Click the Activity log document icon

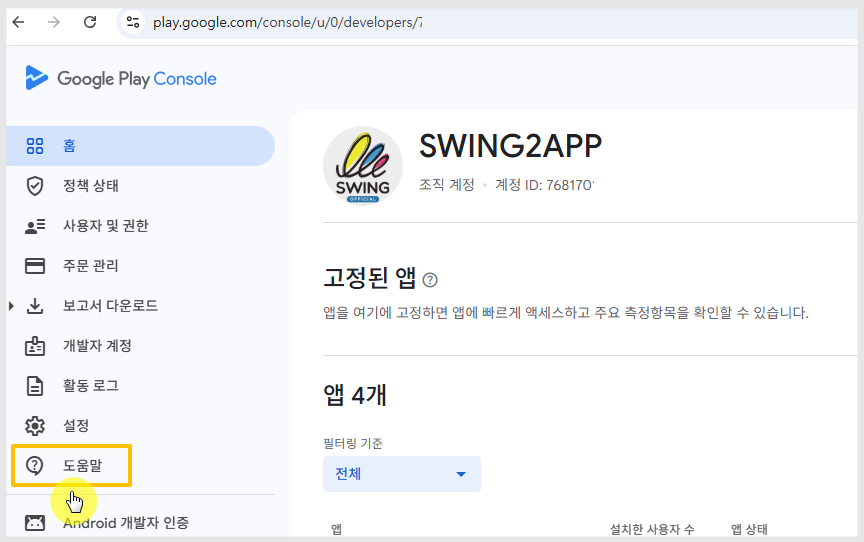(35, 386)
